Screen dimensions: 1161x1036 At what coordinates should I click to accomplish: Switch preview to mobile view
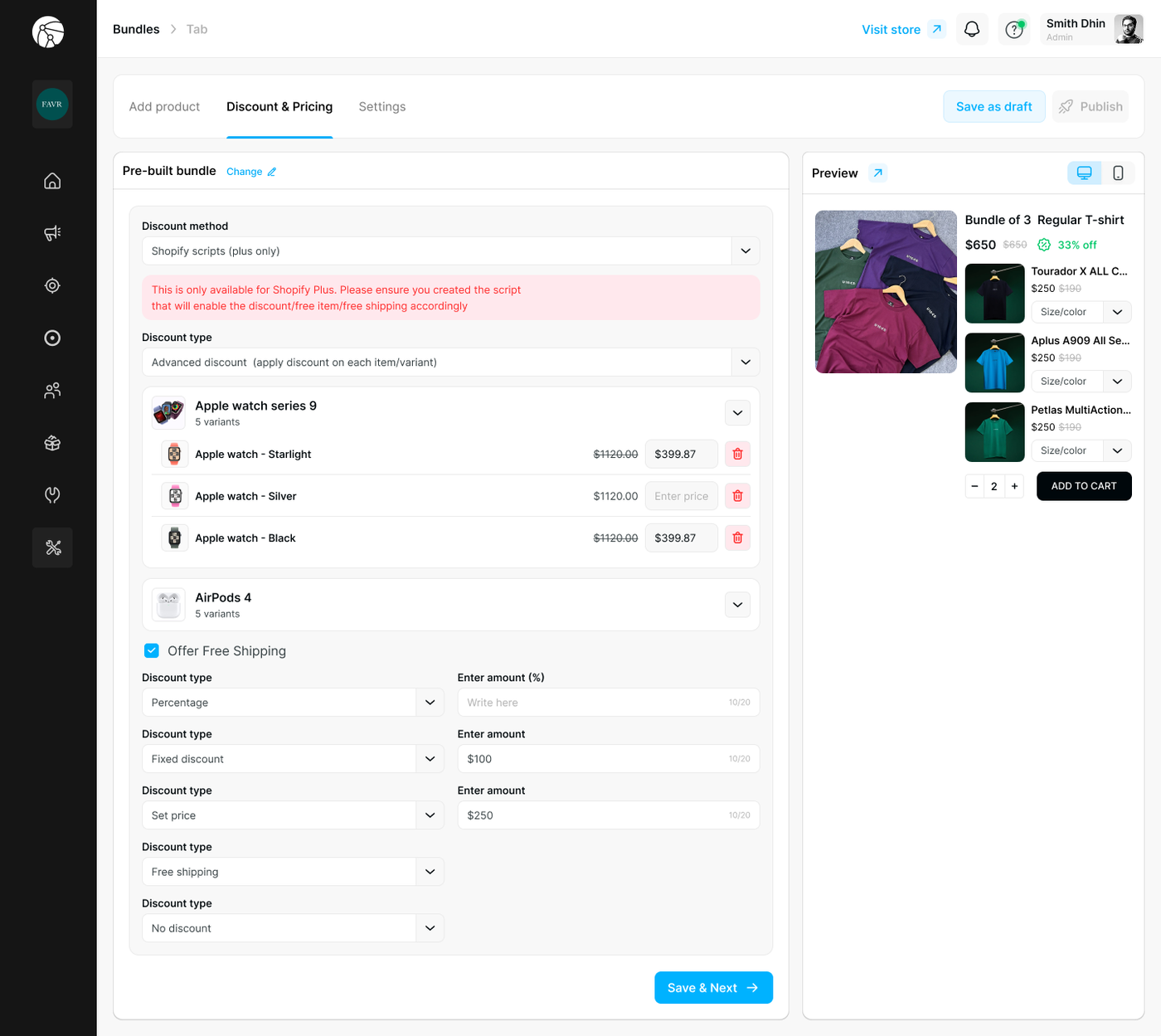1118,173
